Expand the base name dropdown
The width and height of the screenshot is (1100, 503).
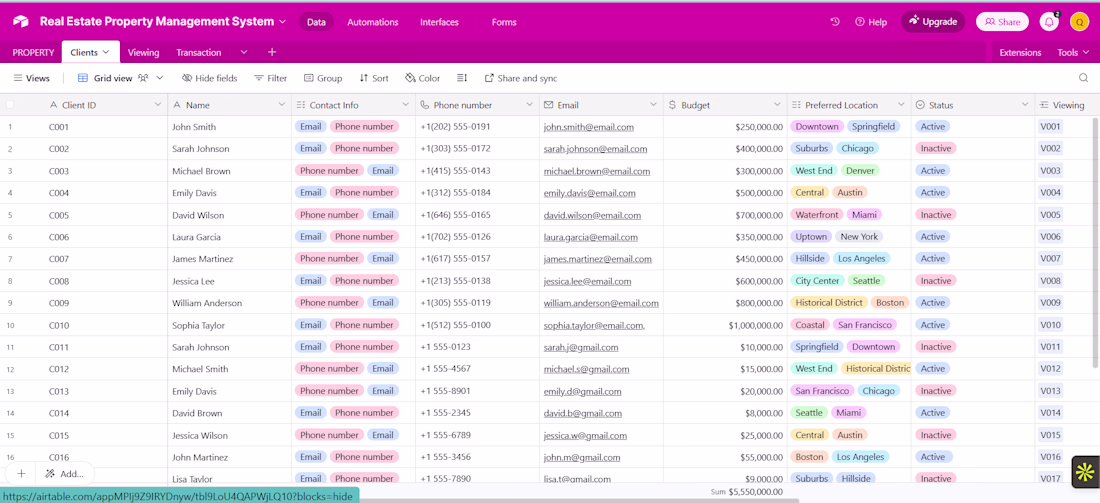283,22
